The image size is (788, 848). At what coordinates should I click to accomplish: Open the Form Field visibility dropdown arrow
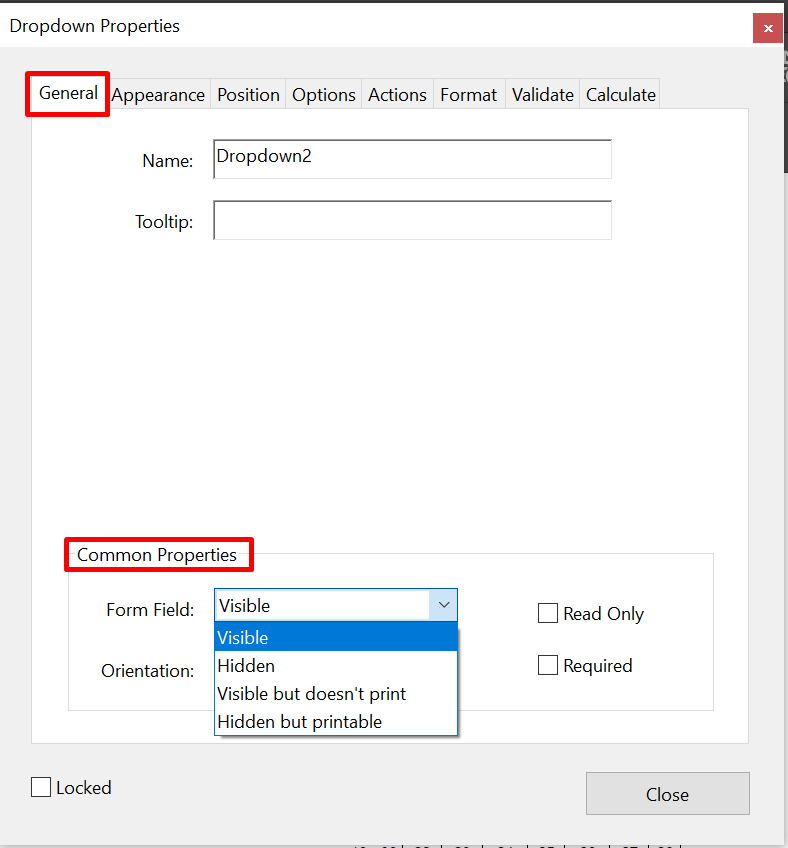(x=443, y=605)
